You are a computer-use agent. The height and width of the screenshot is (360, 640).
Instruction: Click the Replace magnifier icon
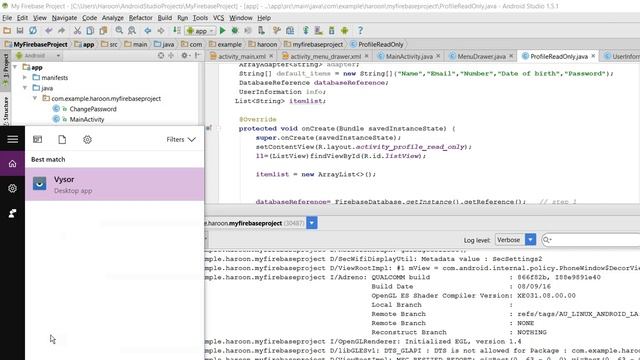[x=132, y=31]
